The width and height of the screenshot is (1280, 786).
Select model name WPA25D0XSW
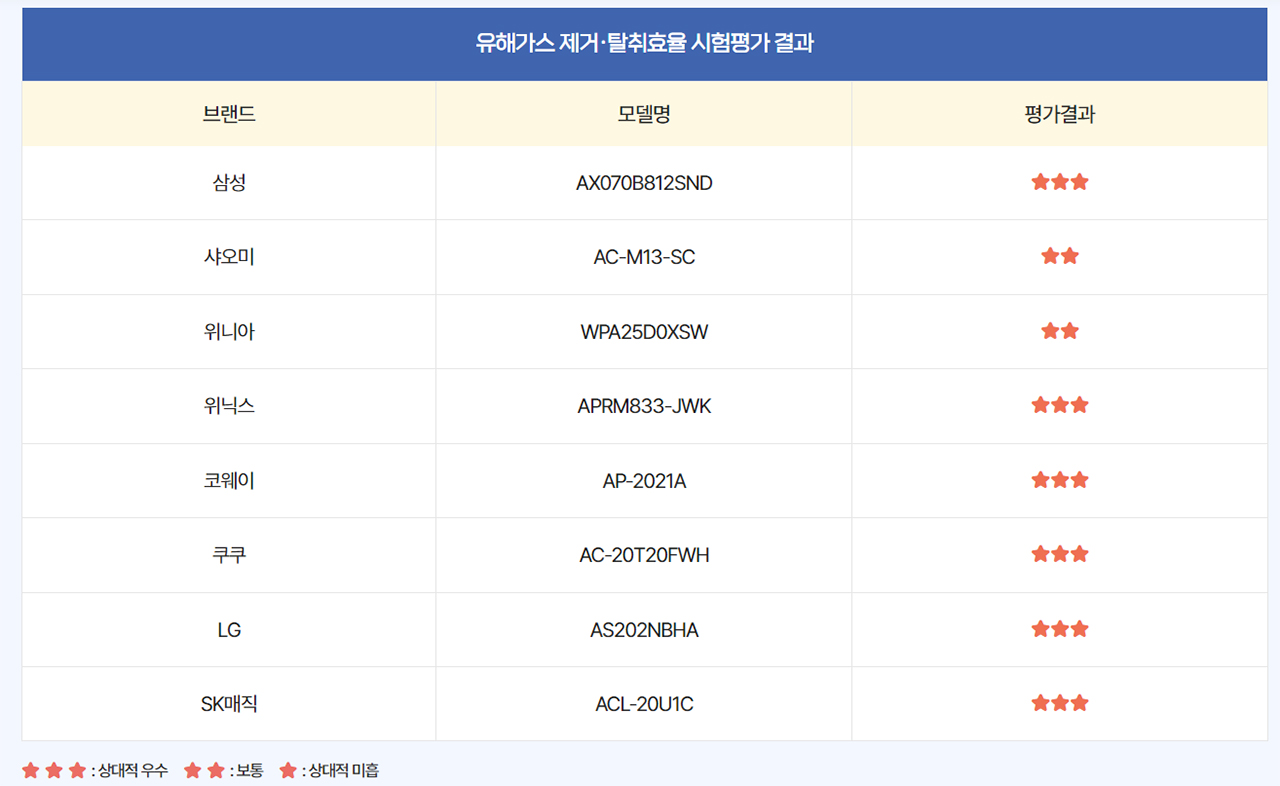click(644, 332)
